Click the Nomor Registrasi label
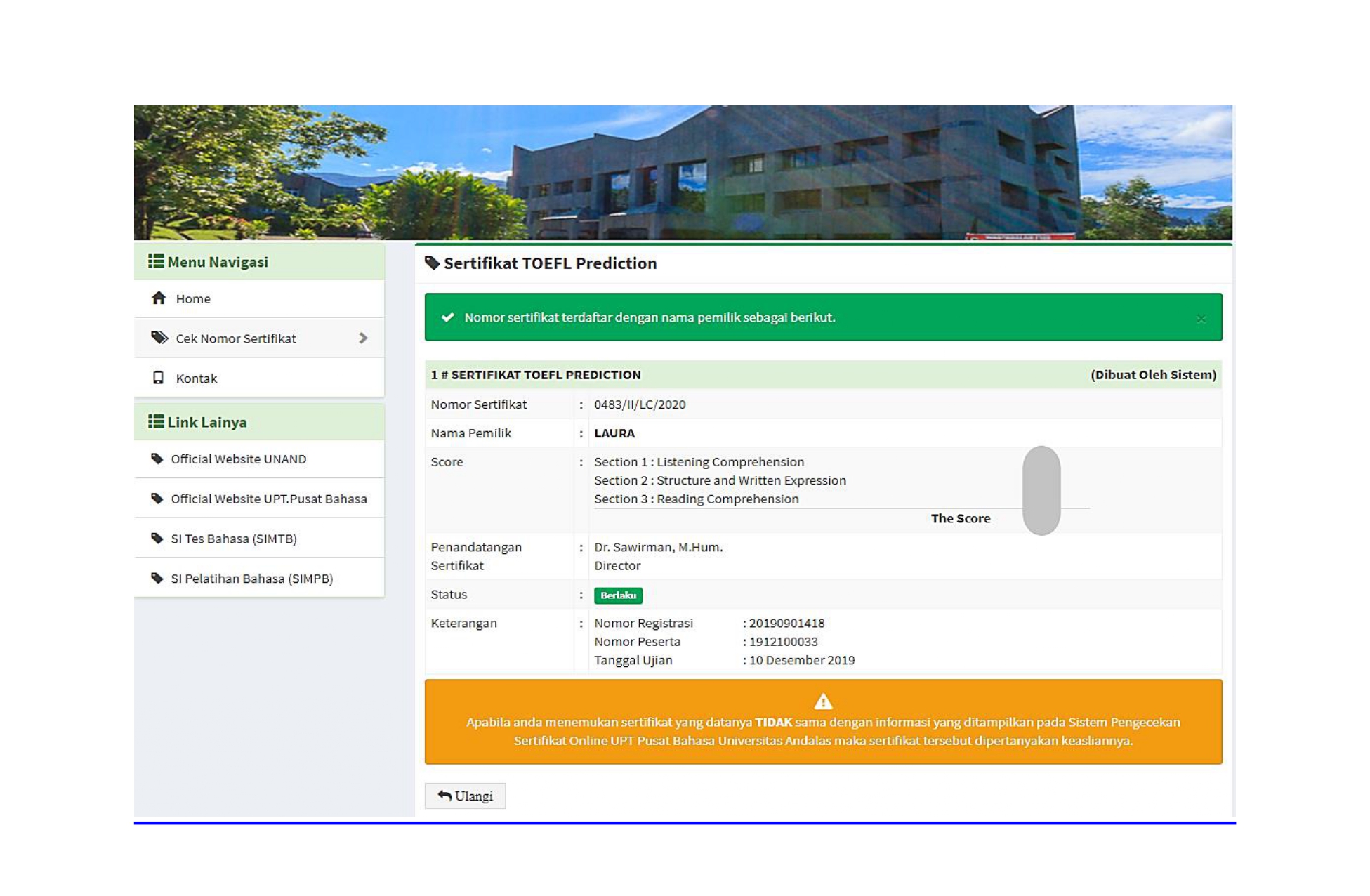 (643, 623)
